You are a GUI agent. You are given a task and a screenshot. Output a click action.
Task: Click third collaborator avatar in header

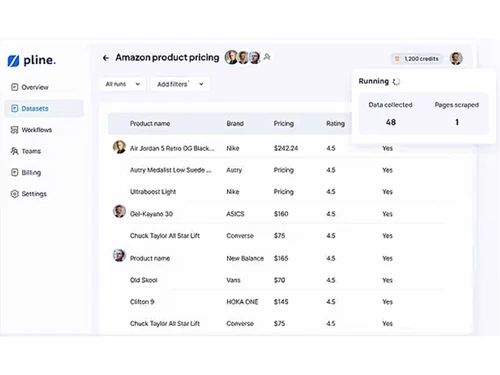(x=255, y=57)
